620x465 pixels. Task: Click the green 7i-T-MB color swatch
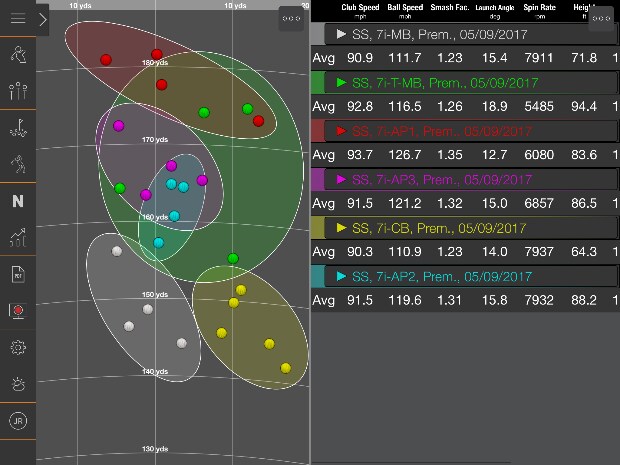[x=318, y=82]
